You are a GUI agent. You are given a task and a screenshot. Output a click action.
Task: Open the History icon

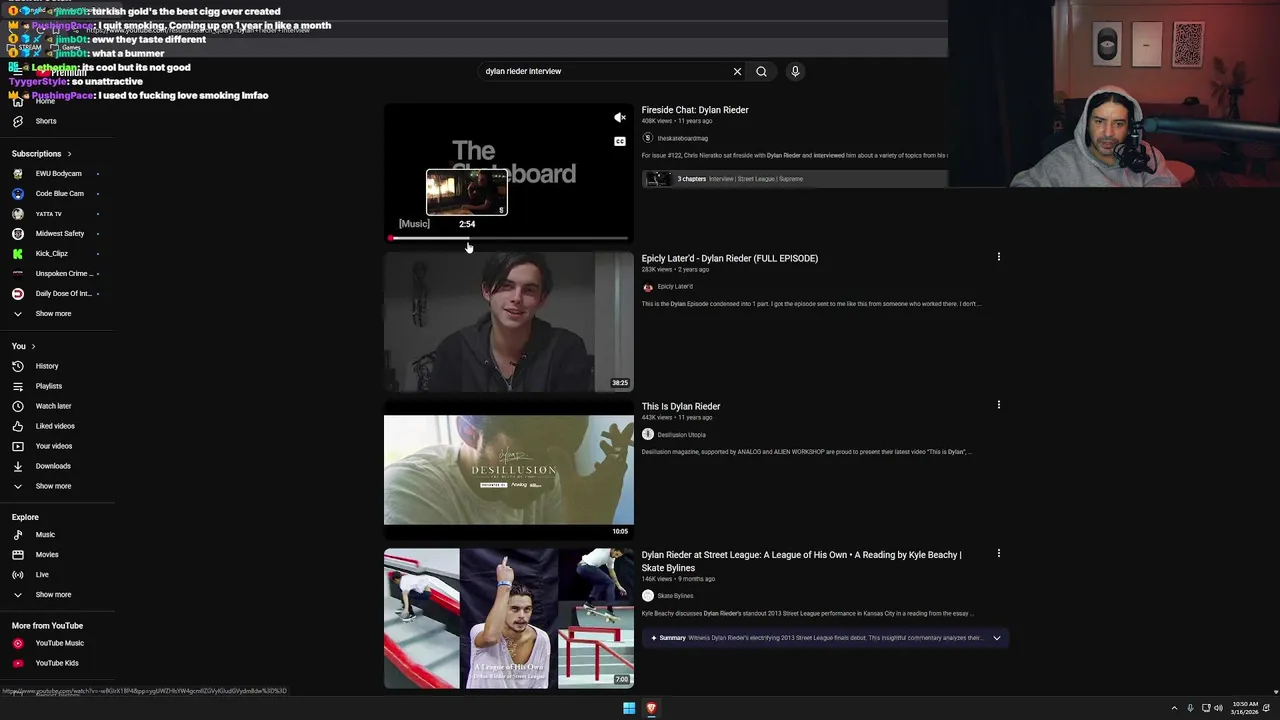(x=17, y=366)
